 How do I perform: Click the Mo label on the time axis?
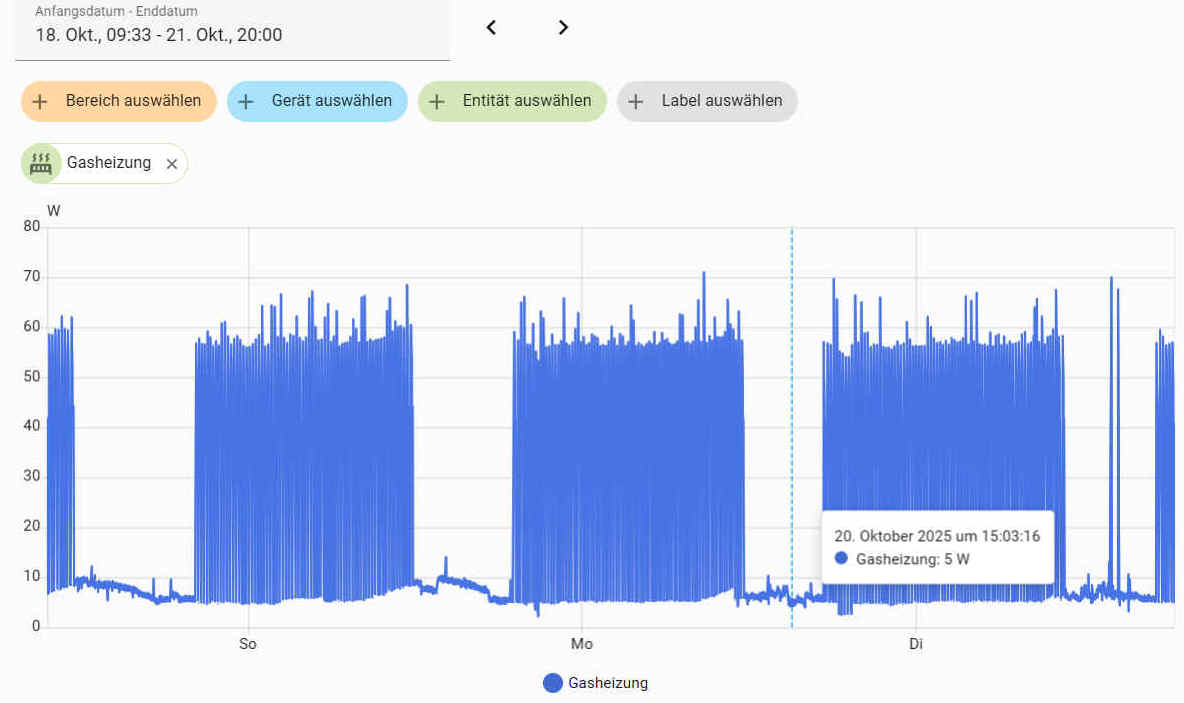[581, 644]
